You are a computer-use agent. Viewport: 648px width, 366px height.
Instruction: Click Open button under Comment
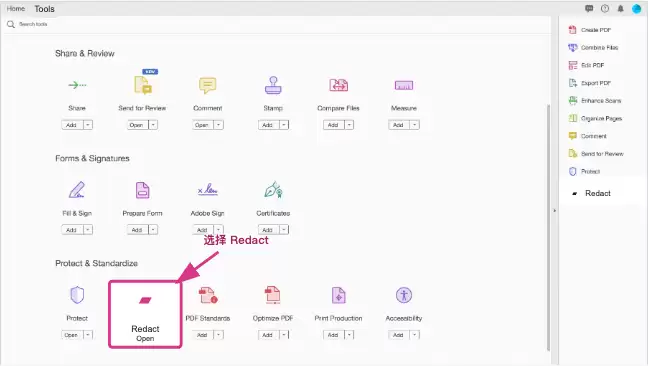tap(202, 125)
